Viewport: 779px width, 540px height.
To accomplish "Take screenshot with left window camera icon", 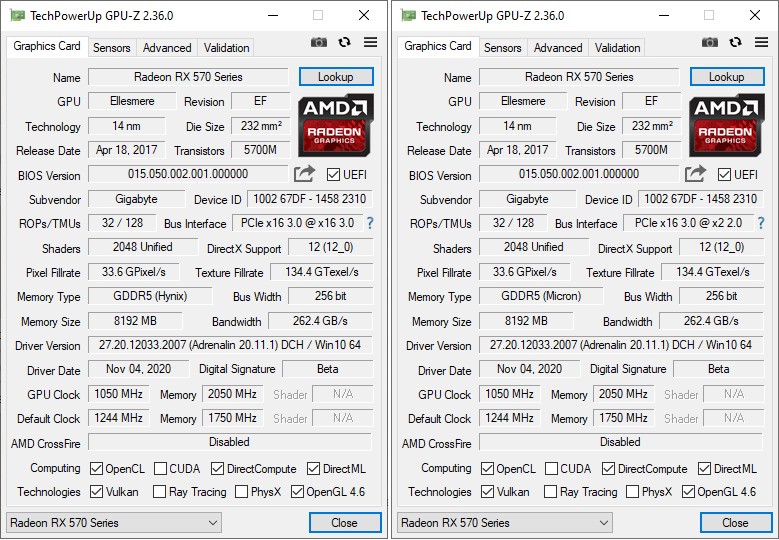I will coord(318,43).
